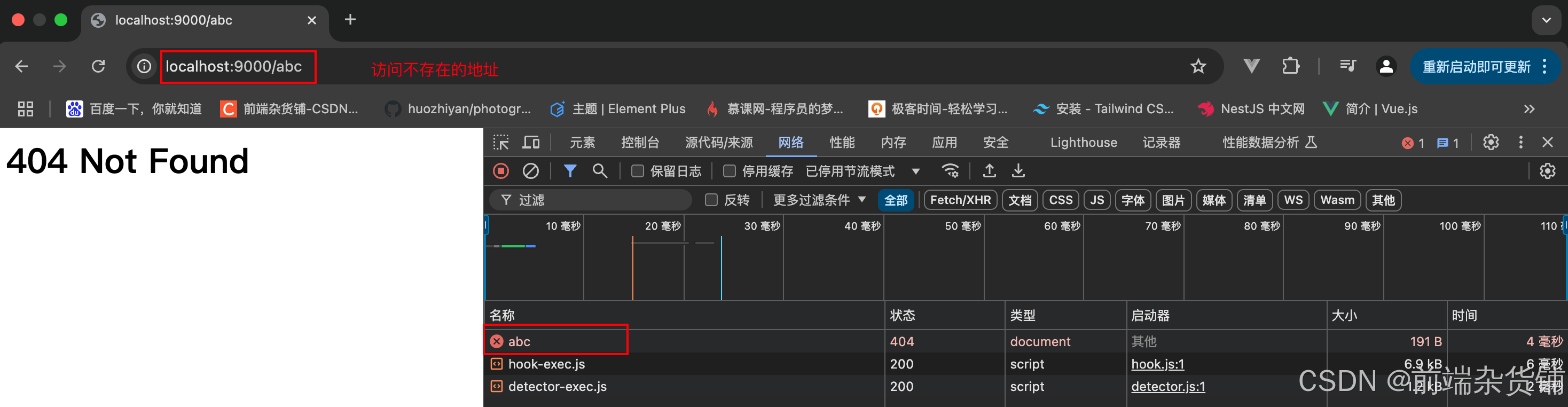Viewport: 1568px width, 407px height.
Task: Click the address bar URL
Action: 234,66
